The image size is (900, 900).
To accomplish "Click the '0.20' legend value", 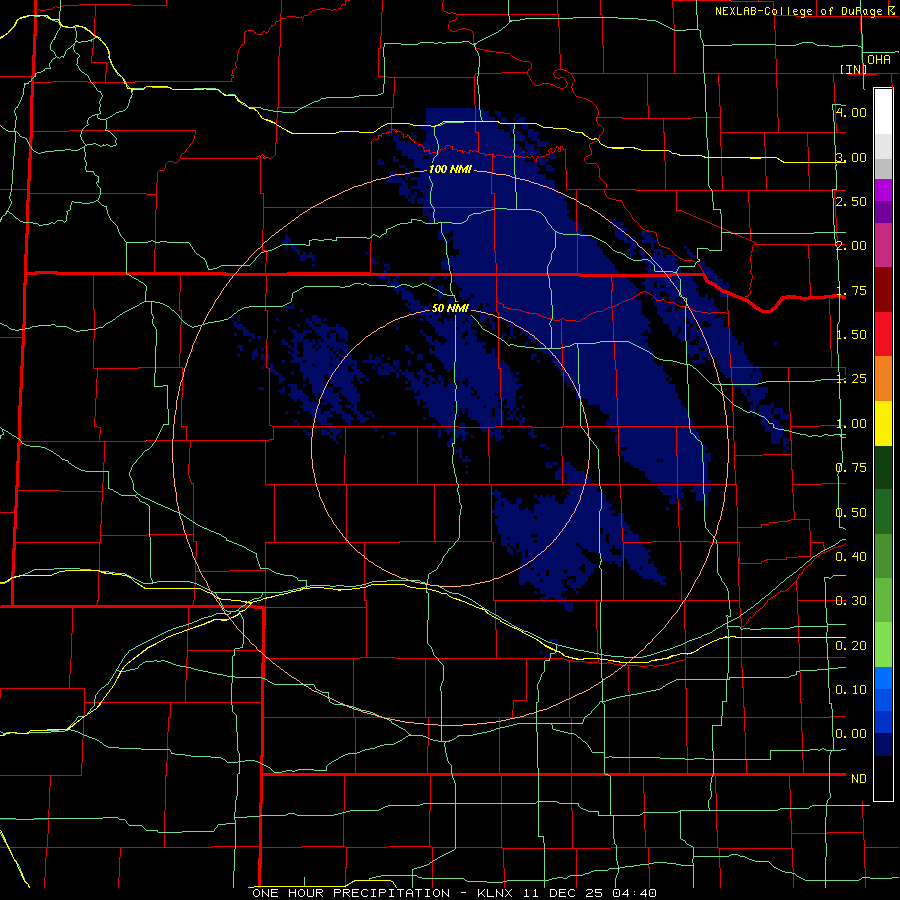I will 851,646.
